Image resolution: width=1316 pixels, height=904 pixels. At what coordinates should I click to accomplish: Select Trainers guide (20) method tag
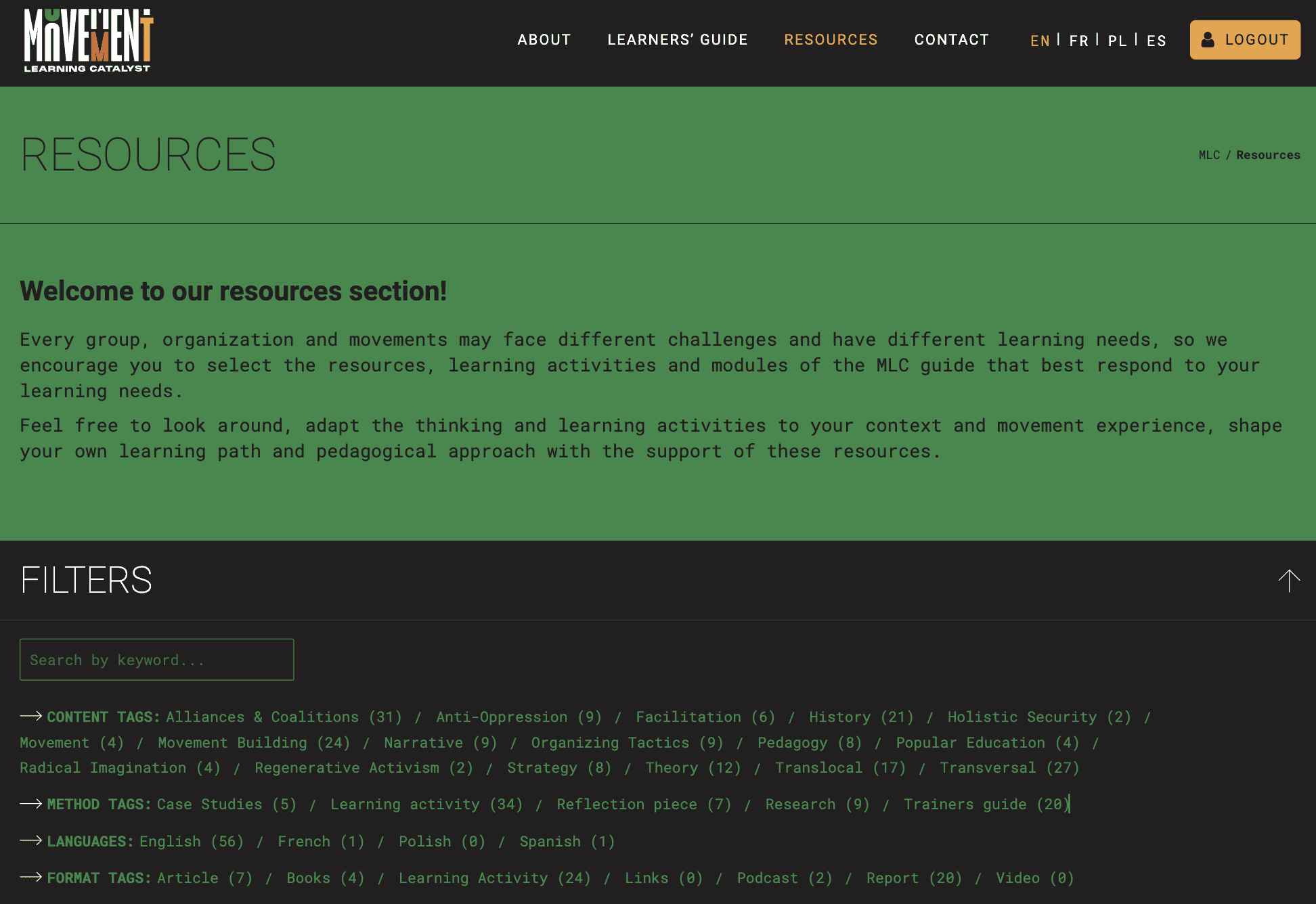click(x=987, y=804)
